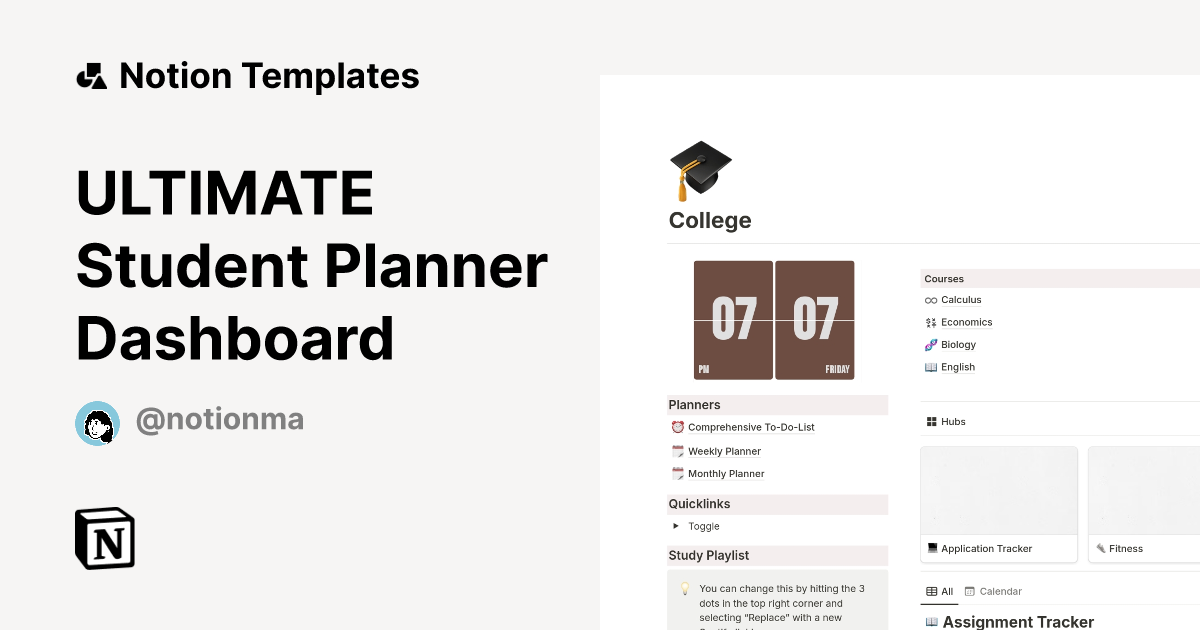Select the All tab
The height and width of the screenshot is (630, 1200).
tap(940, 591)
